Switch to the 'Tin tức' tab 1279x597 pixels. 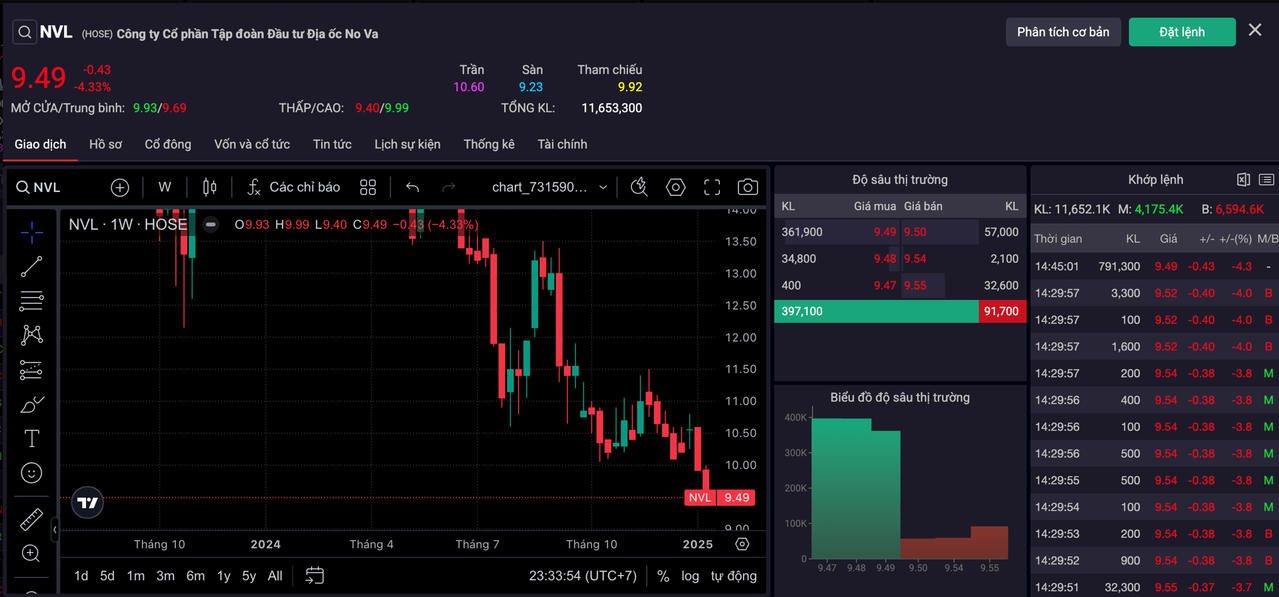point(332,144)
